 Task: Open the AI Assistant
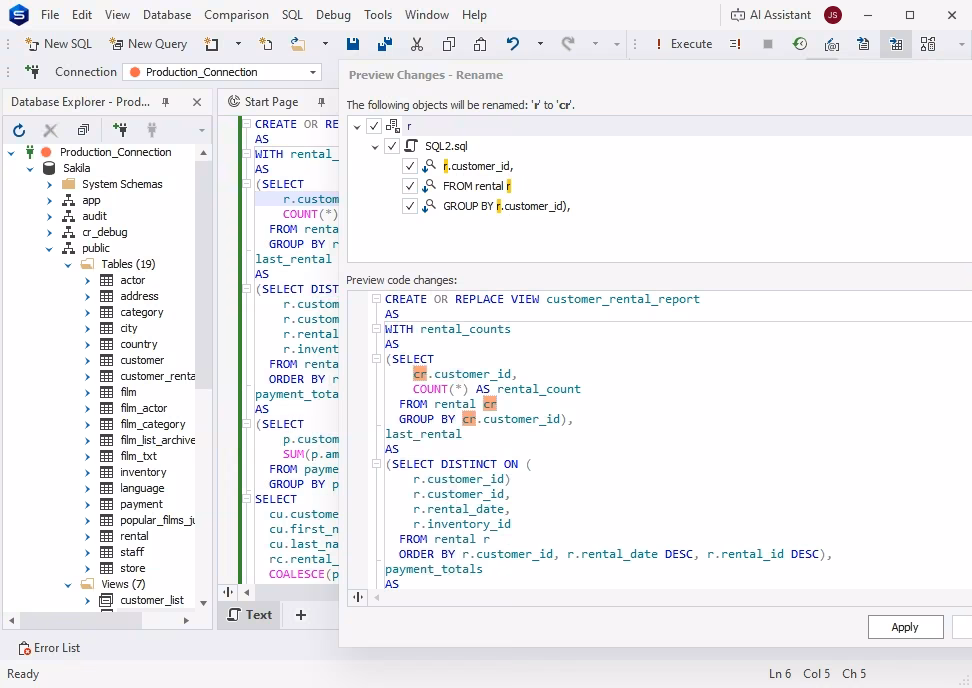tap(771, 15)
